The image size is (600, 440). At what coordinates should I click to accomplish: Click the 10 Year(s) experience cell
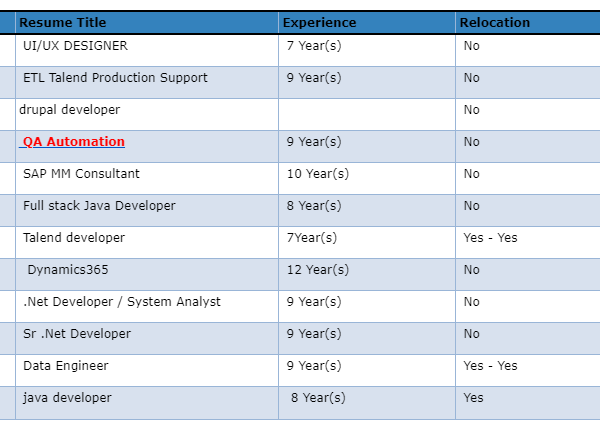318,174
